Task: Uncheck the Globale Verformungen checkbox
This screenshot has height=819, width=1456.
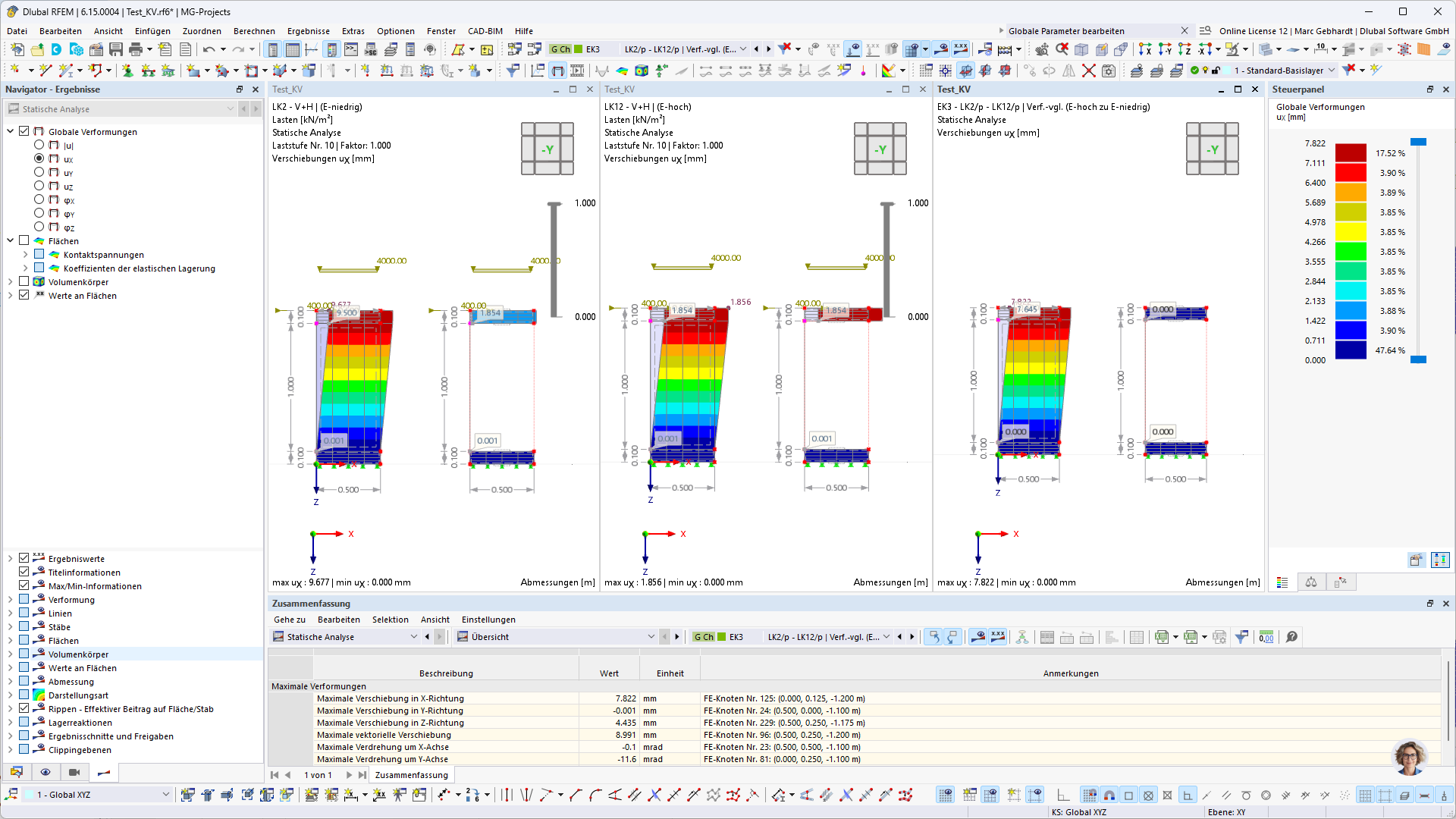Action: [24, 131]
